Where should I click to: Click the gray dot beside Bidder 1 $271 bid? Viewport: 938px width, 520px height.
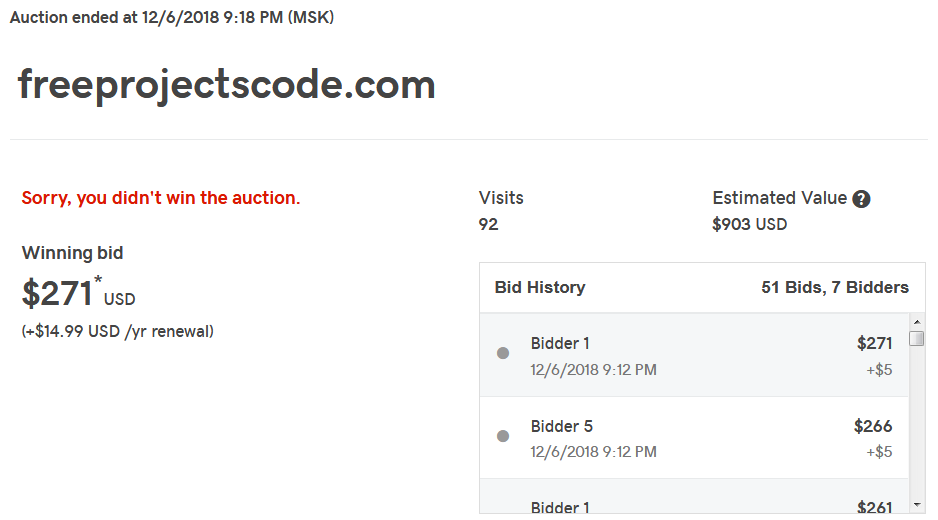pyautogui.click(x=503, y=353)
